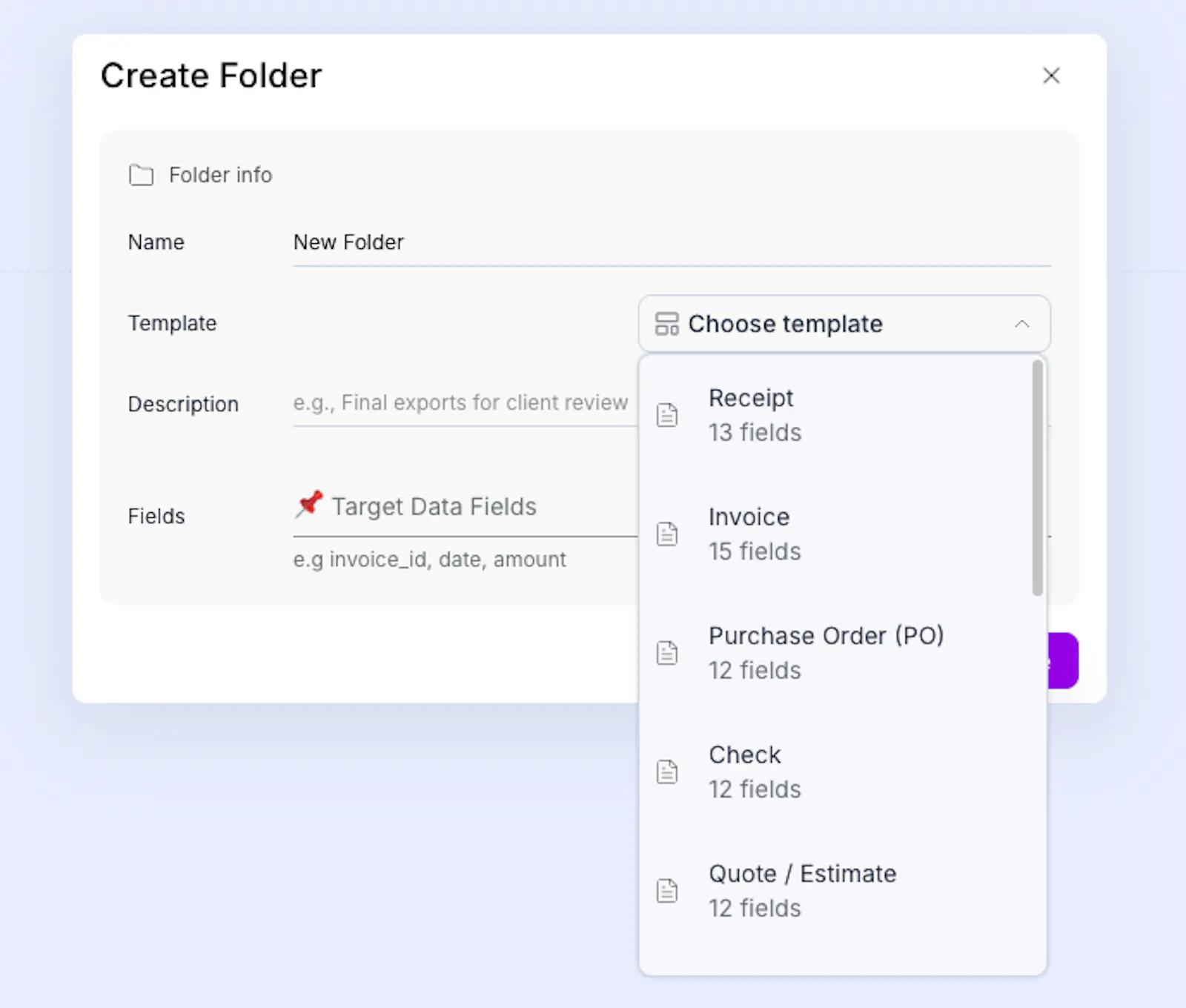The height and width of the screenshot is (1008, 1186).
Task: Pick the Check template option
Action: [836, 772]
